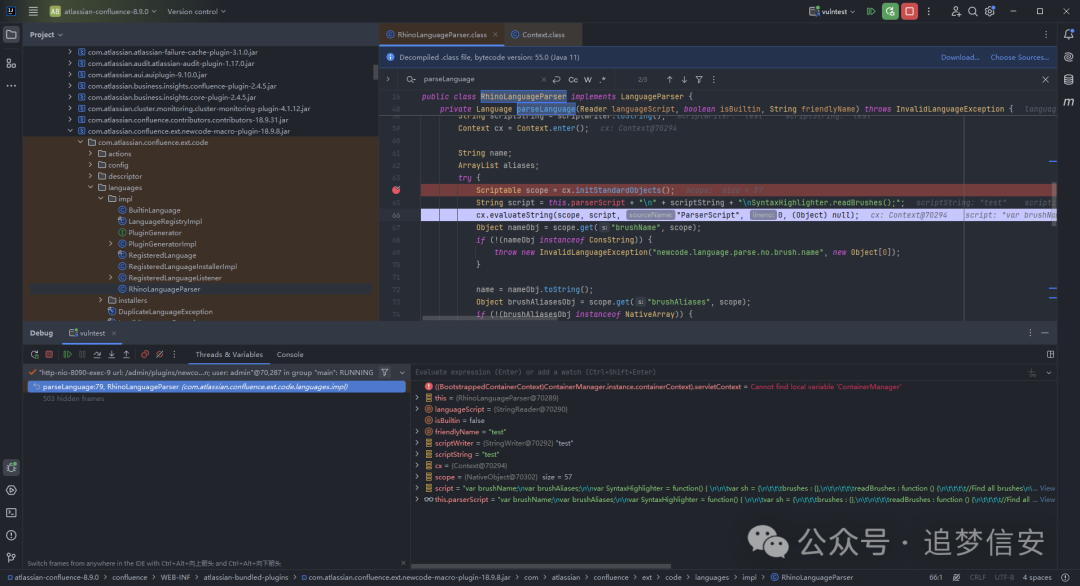Click the Evaluate expression input field
1080x586 pixels.
coord(718,373)
